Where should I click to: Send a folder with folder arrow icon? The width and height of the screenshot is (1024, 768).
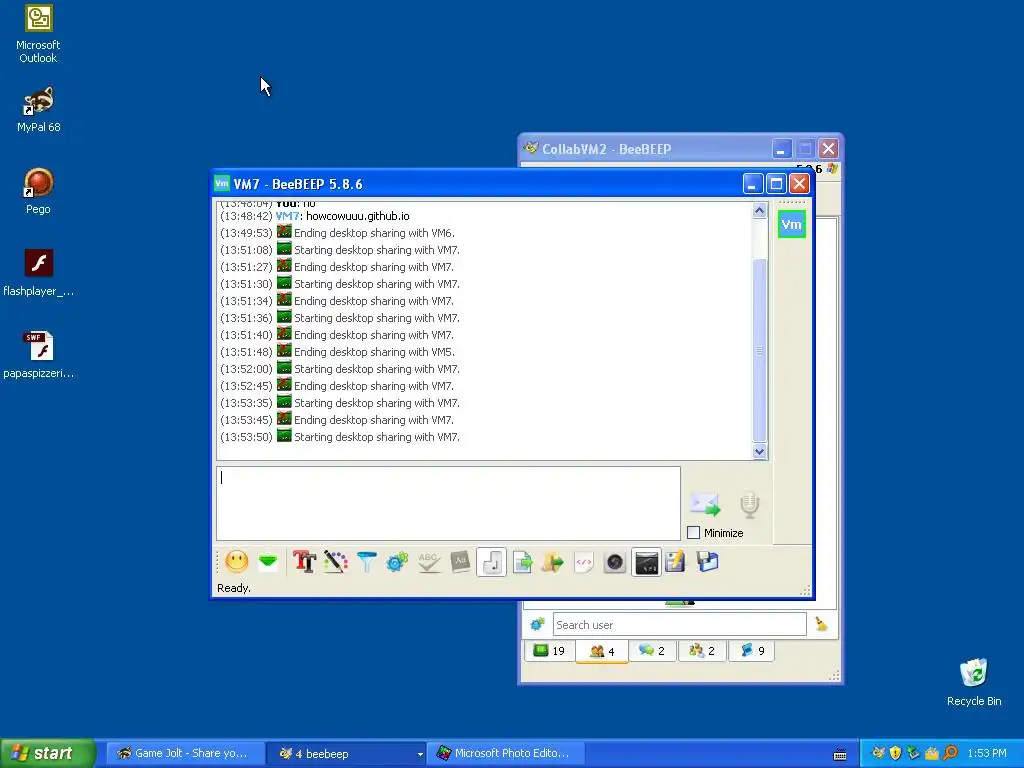coord(552,562)
